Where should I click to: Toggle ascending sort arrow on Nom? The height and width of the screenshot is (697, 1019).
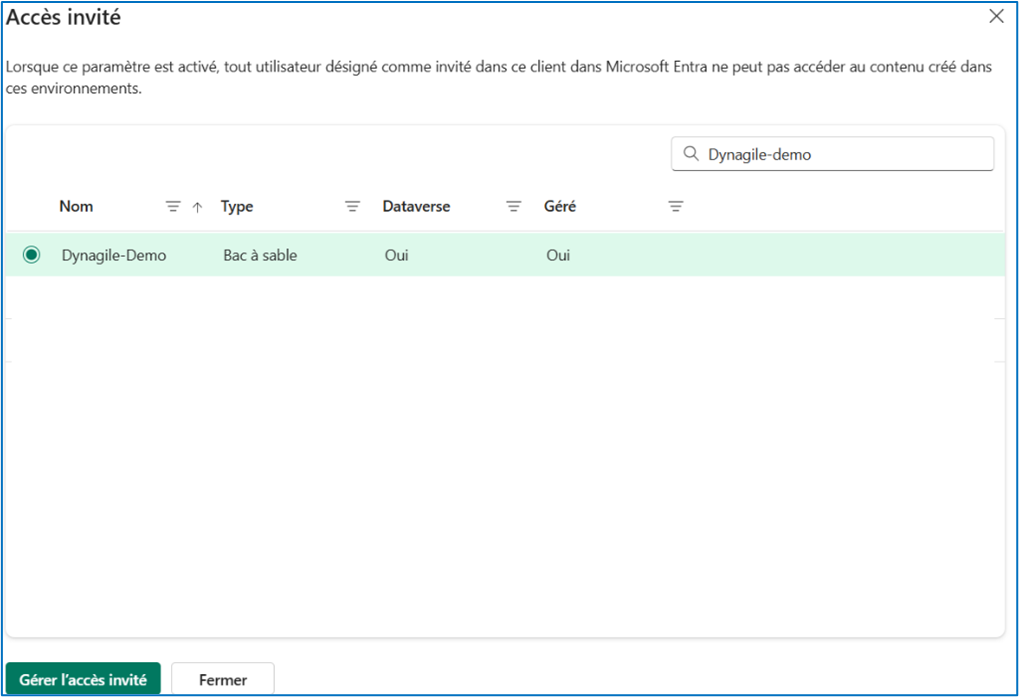198,207
